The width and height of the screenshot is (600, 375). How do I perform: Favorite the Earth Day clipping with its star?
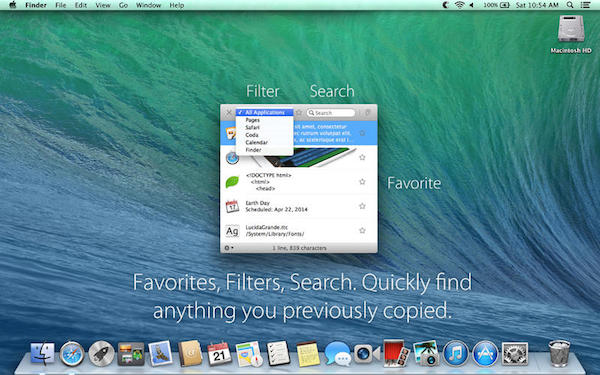362,206
